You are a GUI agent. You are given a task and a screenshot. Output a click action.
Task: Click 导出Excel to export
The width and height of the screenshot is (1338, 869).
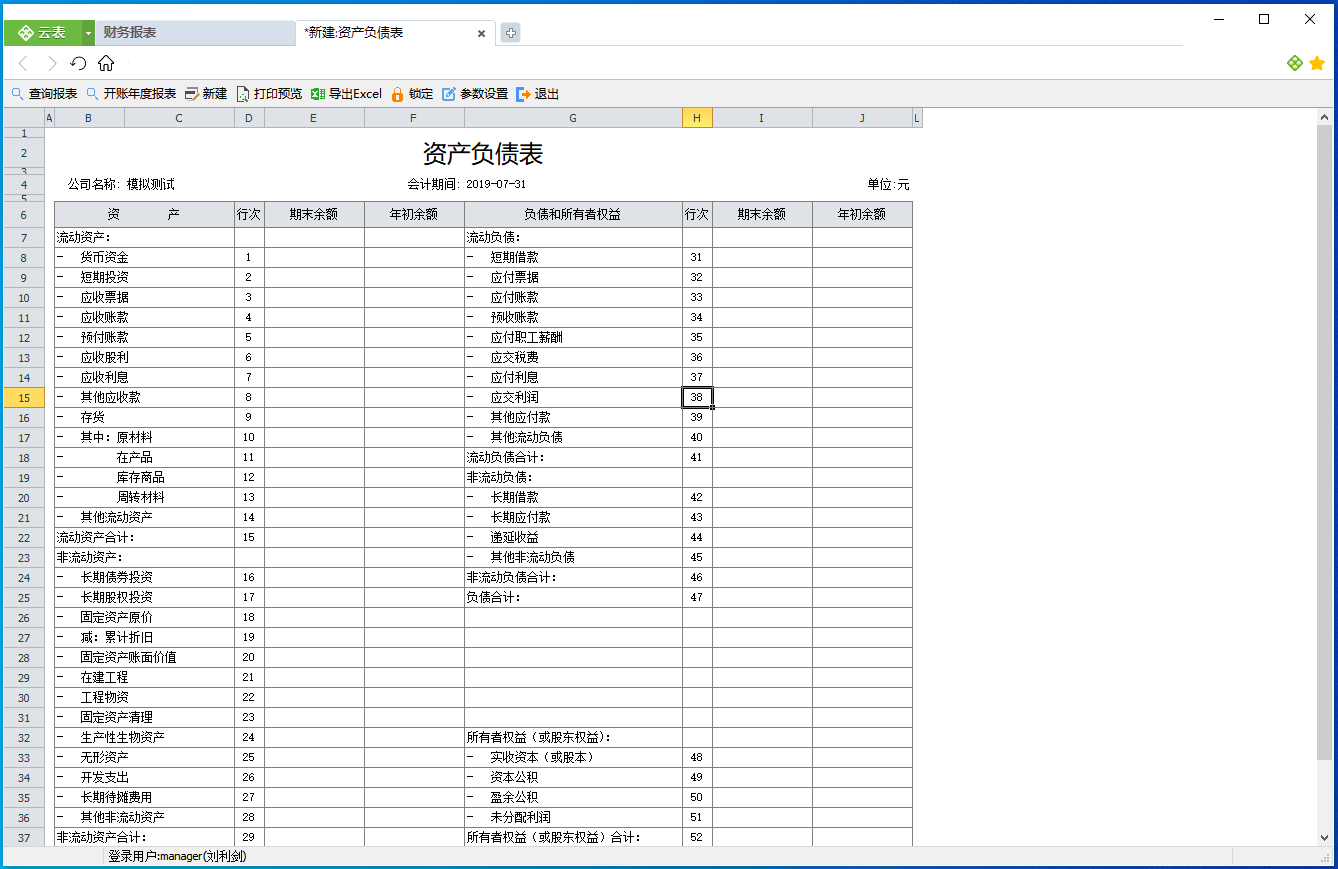click(x=346, y=94)
